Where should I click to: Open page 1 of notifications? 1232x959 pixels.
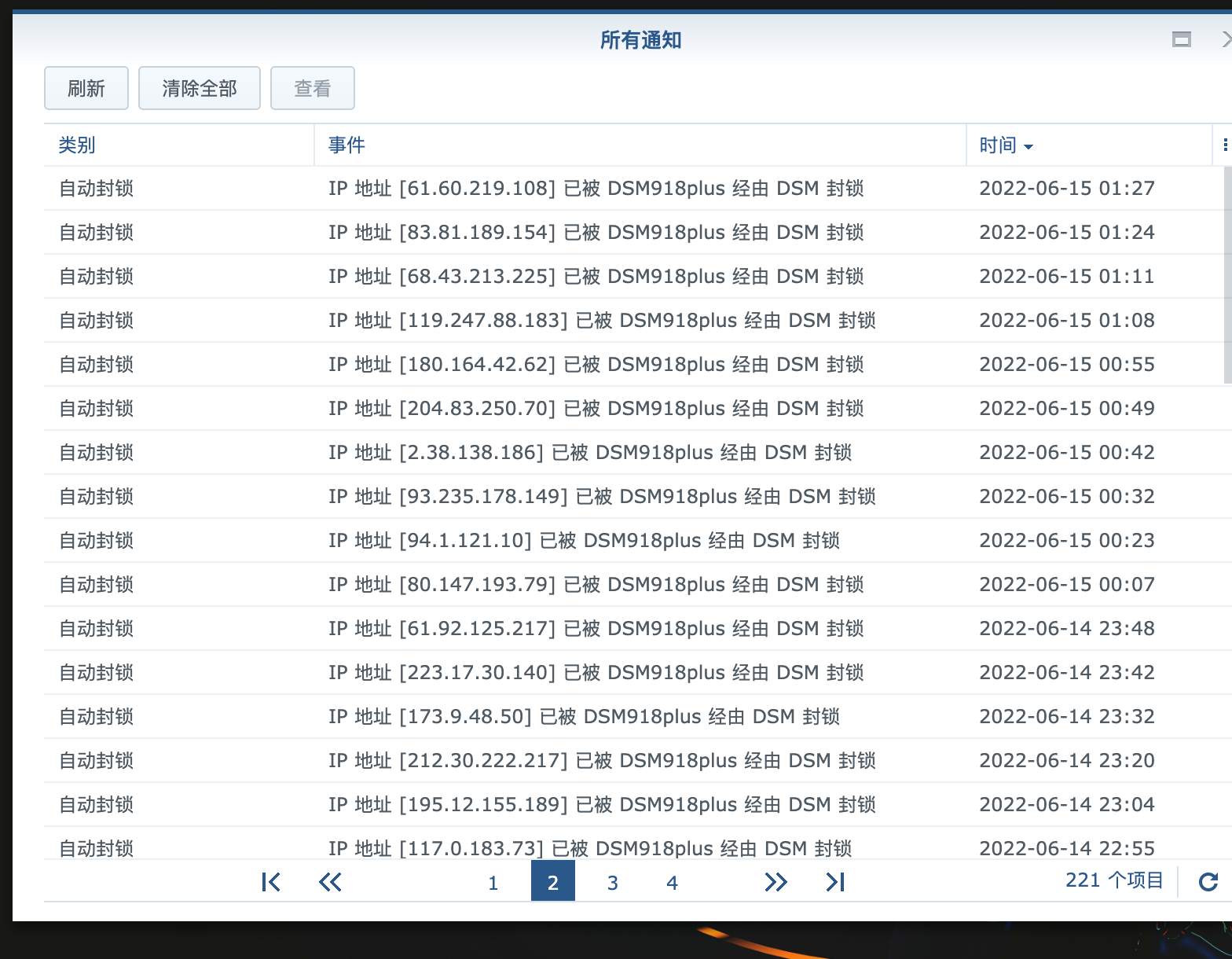[x=493, y=883]
